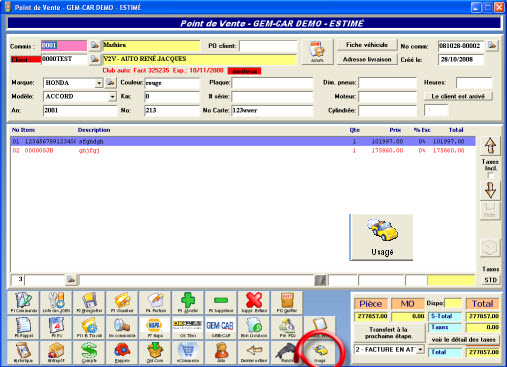The height and width of the screenshot is (367, 507).
Task: Open the activities calendar icon near PO client
Action: 317,51
